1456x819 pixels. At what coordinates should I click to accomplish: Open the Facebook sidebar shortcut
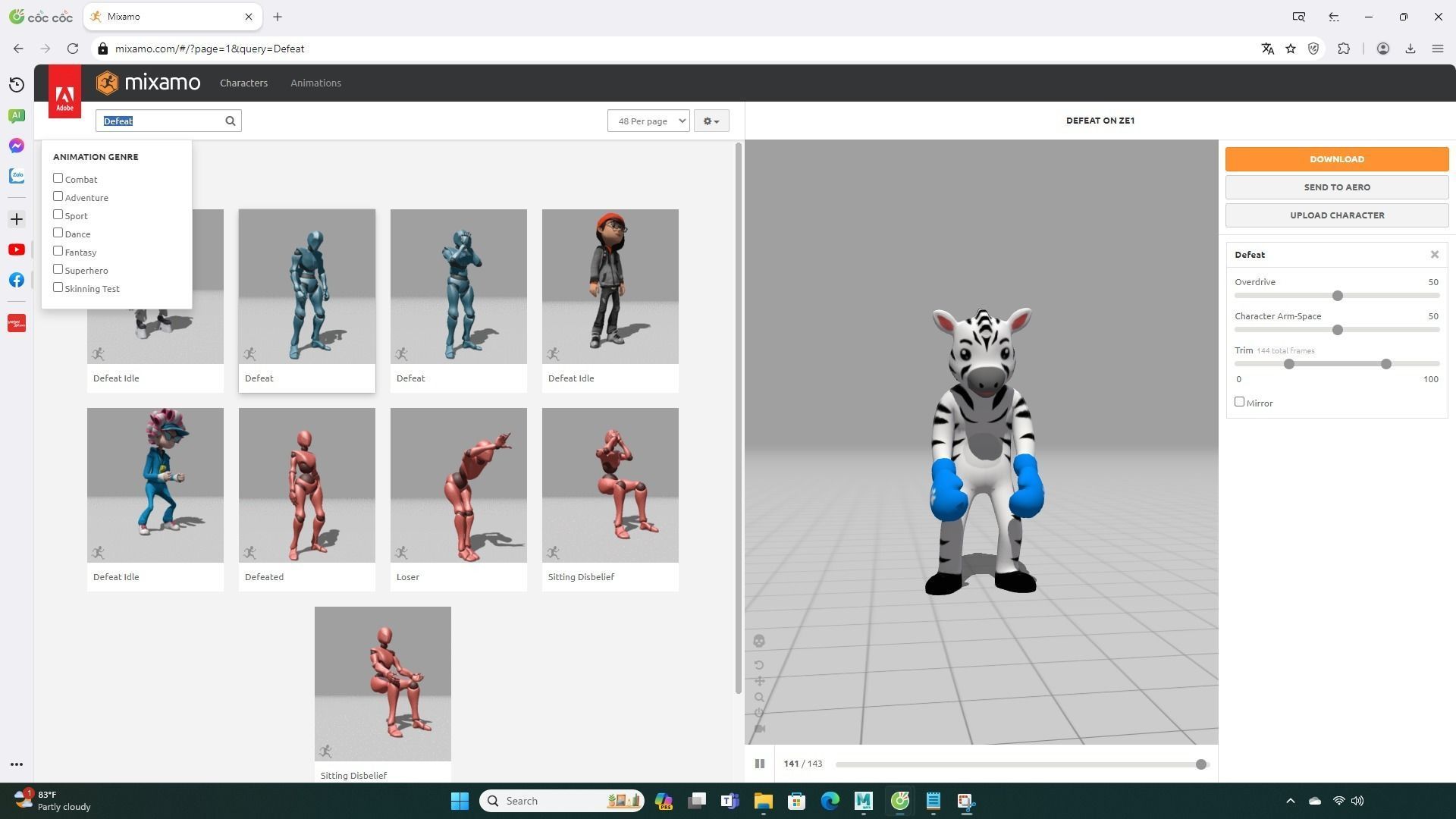(17, 280)
